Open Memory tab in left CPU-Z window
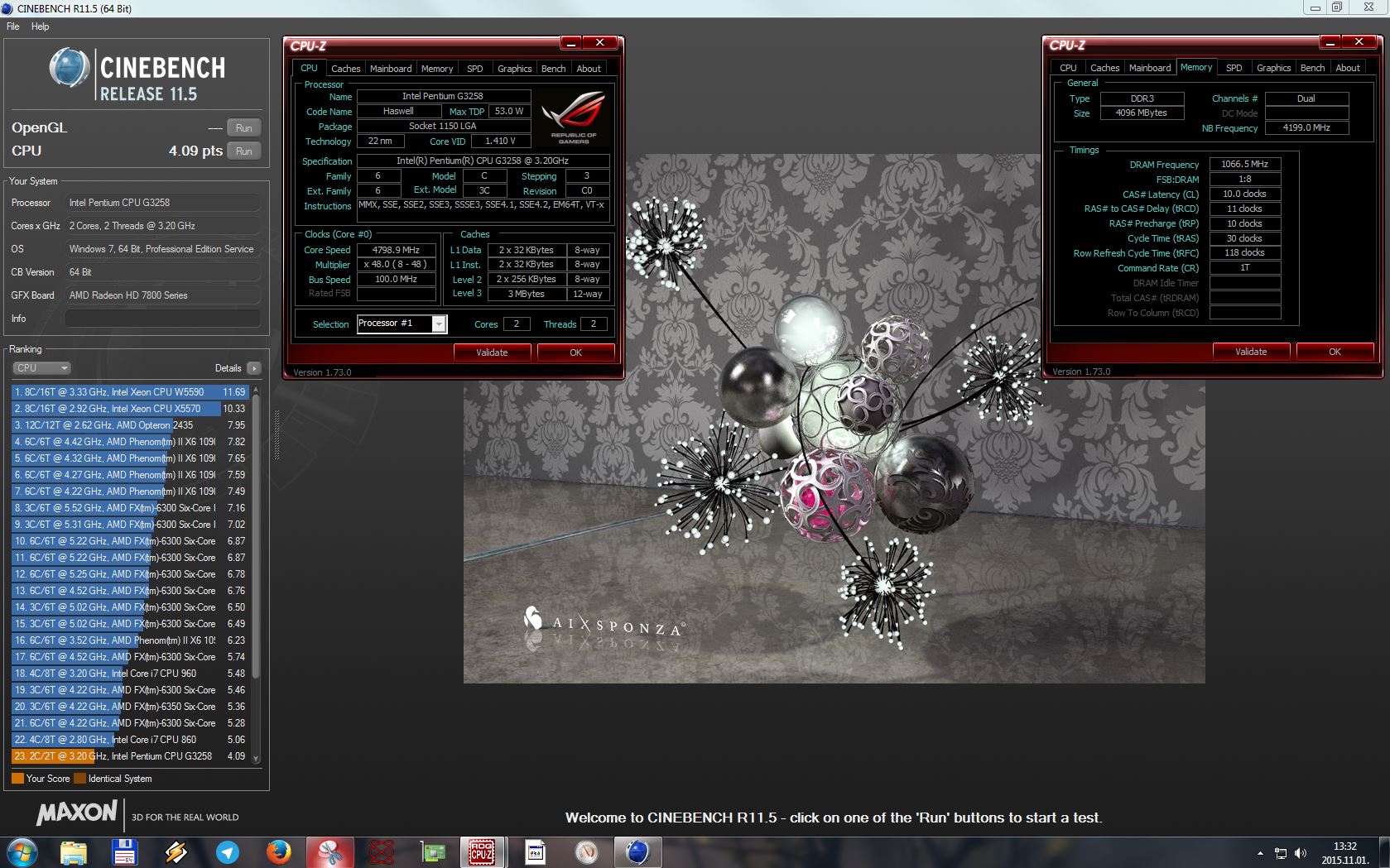 pos(437,69)
